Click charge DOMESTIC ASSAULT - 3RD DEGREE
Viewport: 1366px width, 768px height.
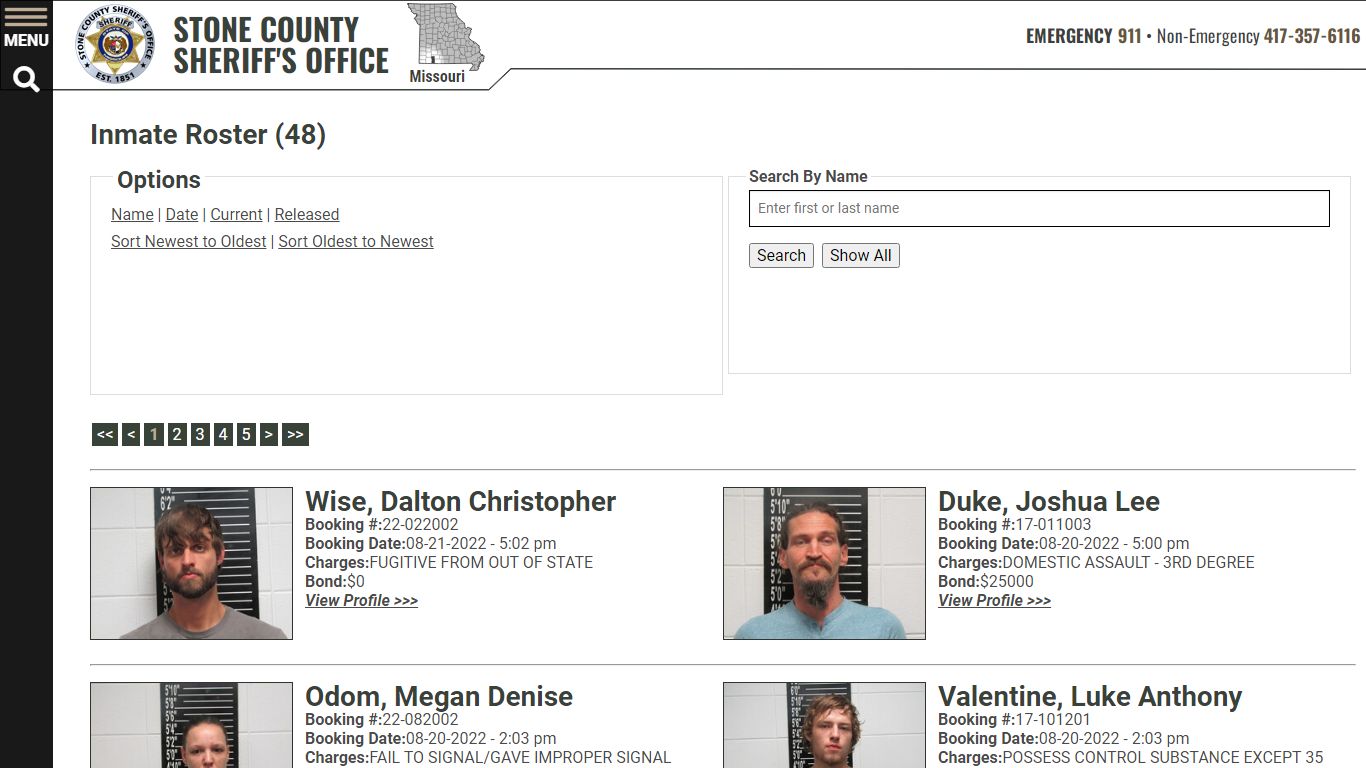pos(1128,562)
